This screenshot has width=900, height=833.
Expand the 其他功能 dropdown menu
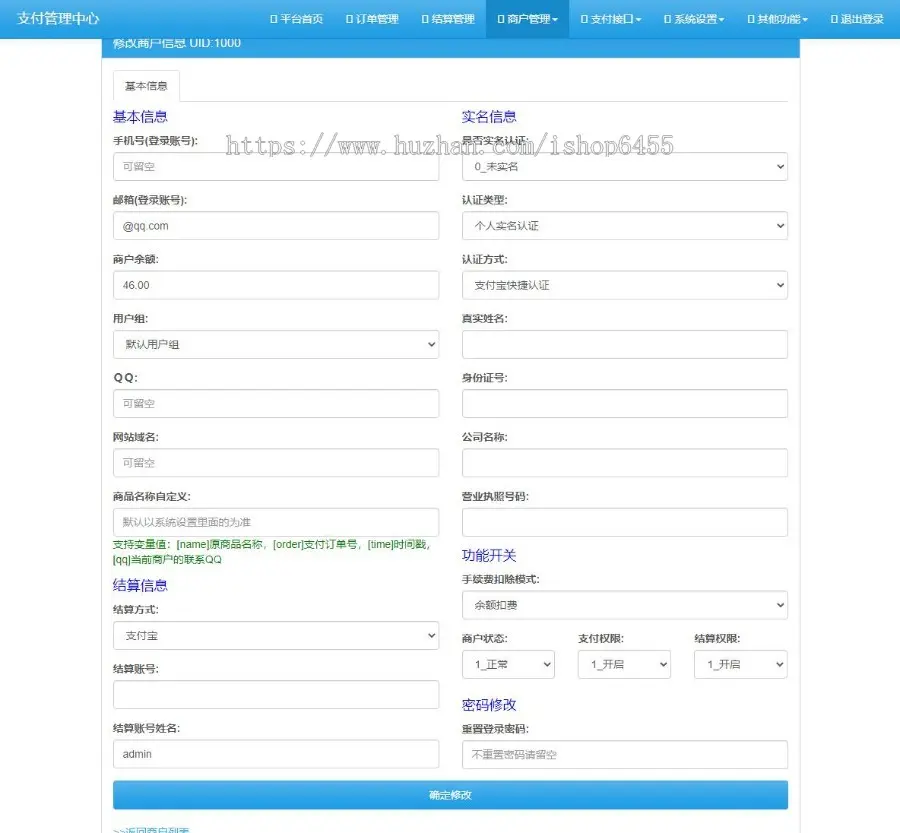(x=777, y=19)
